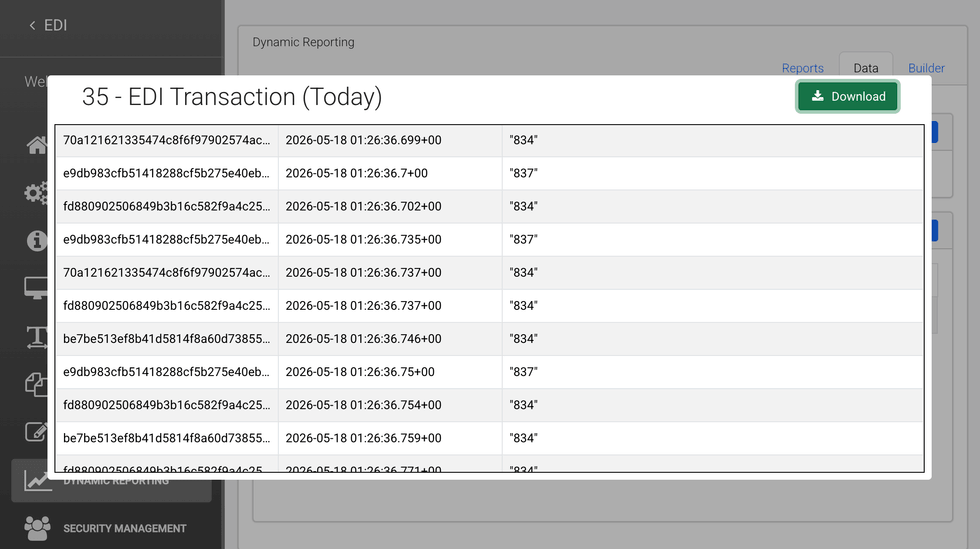Select first row ID 70a121621335474c8f6f
The image size is (980, 549).
166,140
